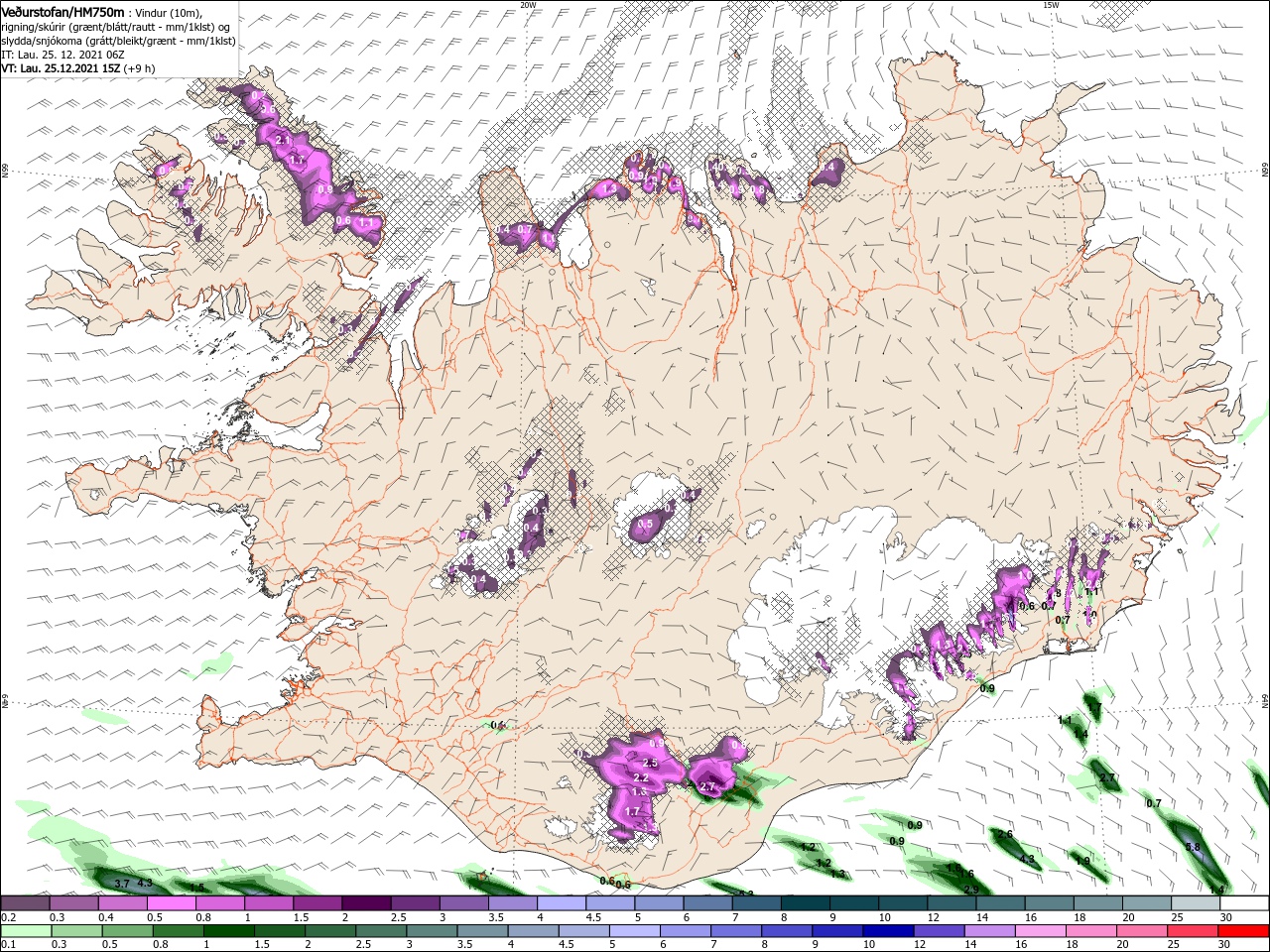The image size is (1270, 952).
Task: Pick the 6 swatch in the snow scale
Action: coord(706,903)
